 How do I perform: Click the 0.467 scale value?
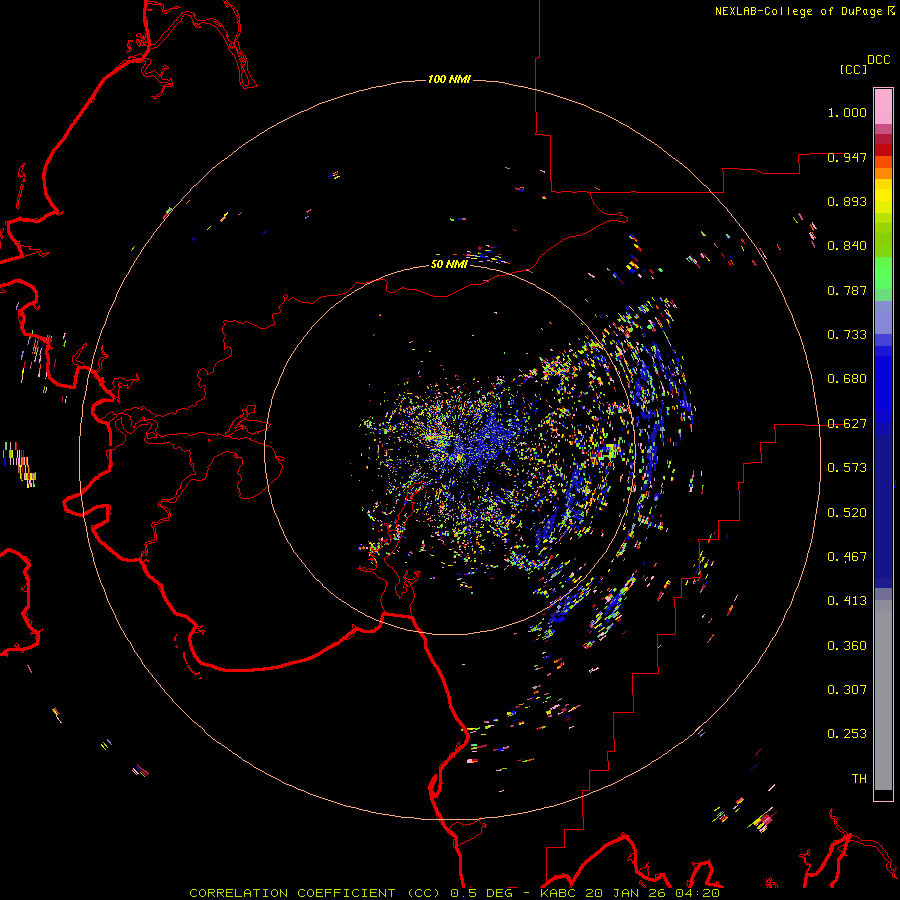pos(847,557)
